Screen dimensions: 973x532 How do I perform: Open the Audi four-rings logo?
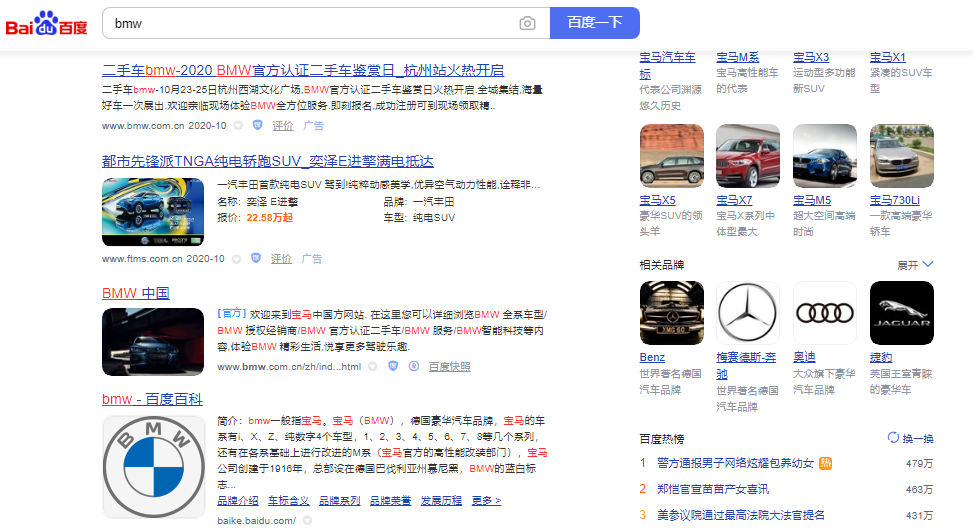(x=824, y=313)
